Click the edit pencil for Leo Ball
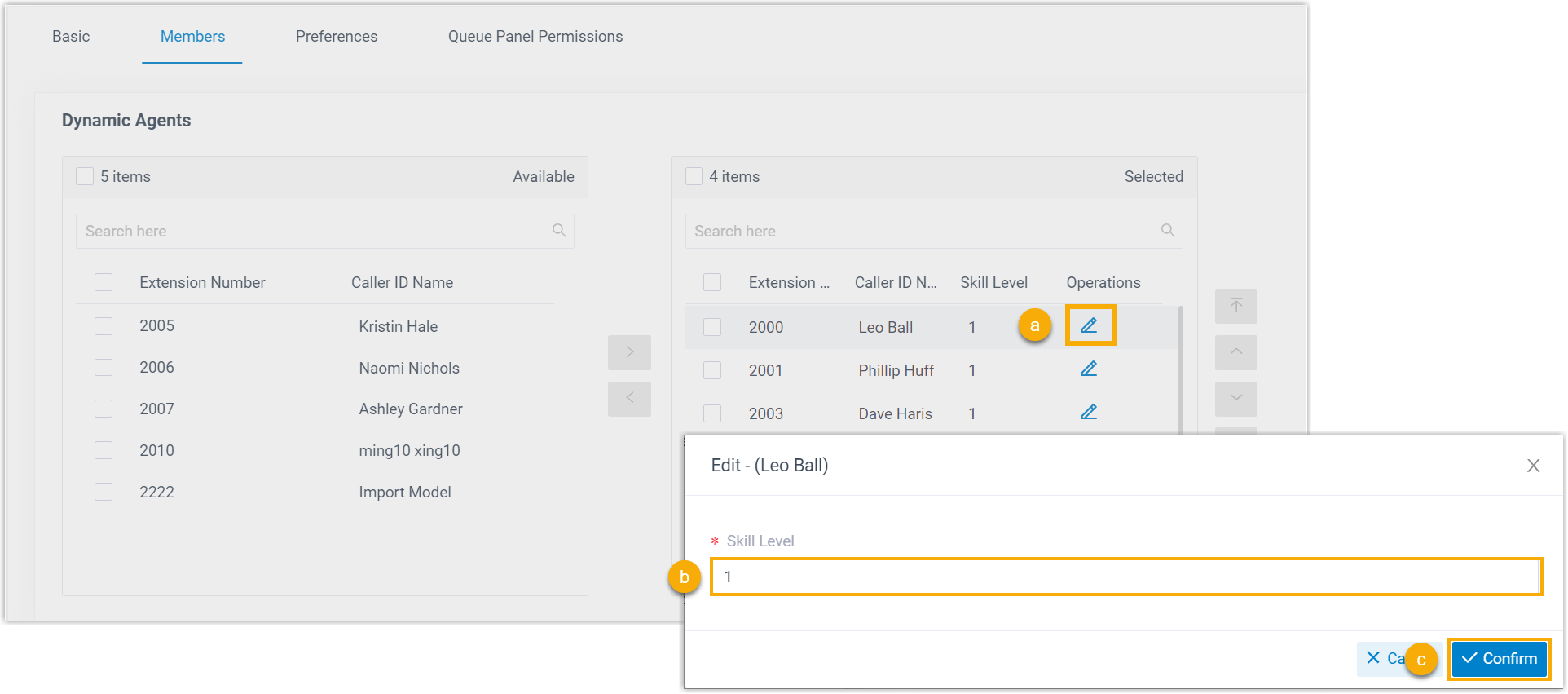The width and height of the screenshot is (1568, 694). [1089, 326]
